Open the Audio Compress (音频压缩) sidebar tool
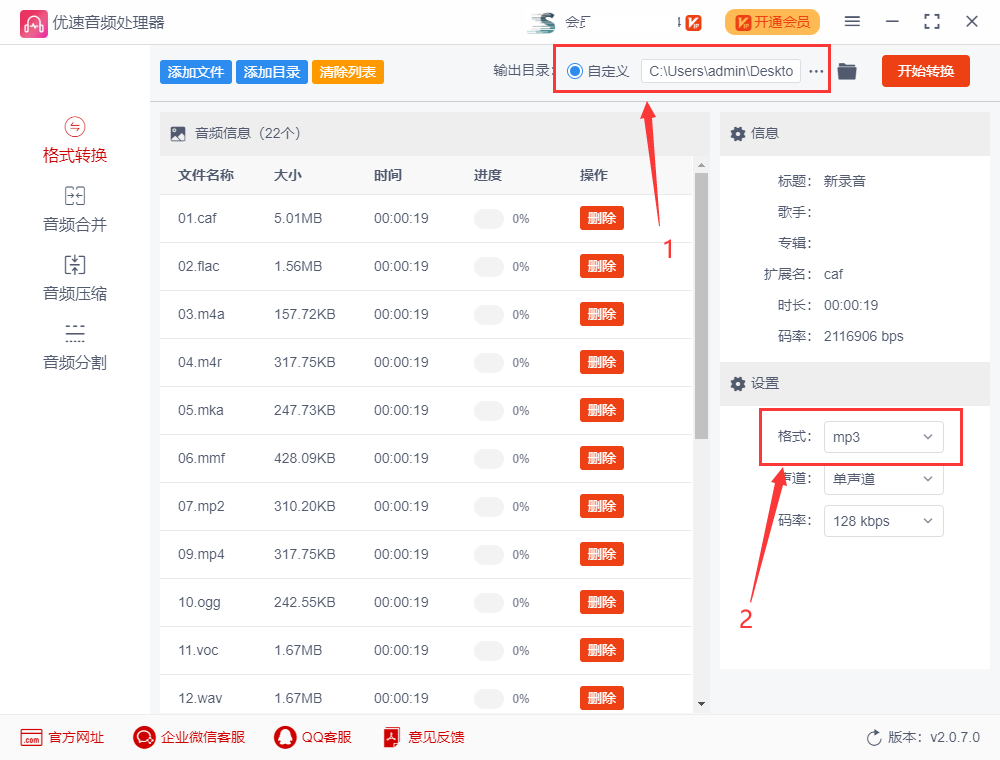This screenshot has height=760, width=1000. (x=75, y=279)
